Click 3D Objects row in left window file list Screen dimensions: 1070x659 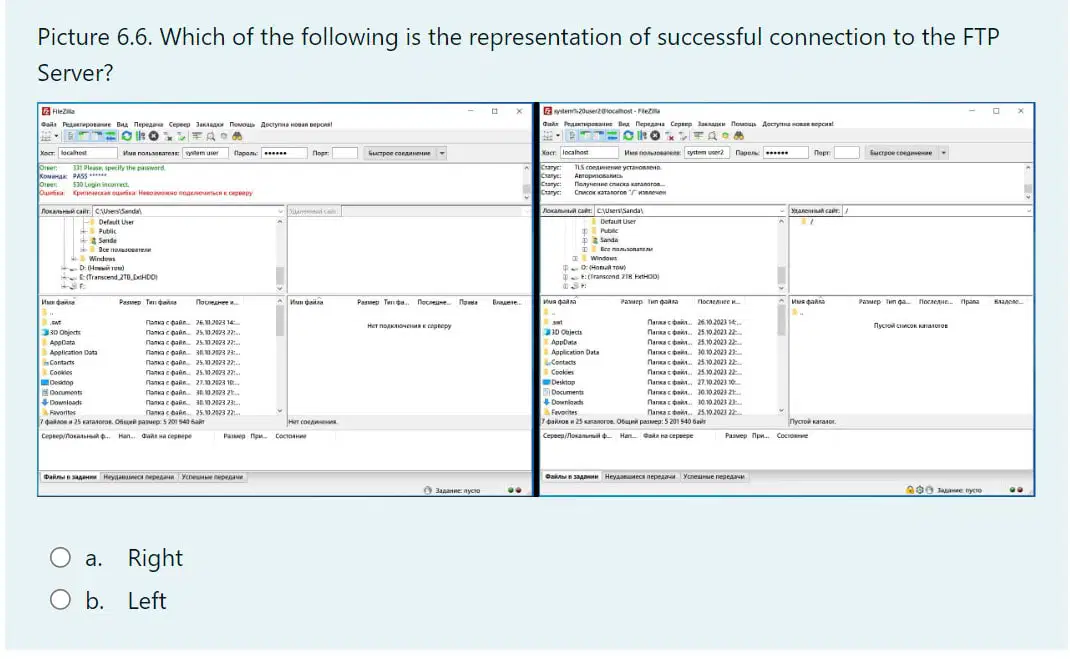pyautogui.click(x=158, y=332)
